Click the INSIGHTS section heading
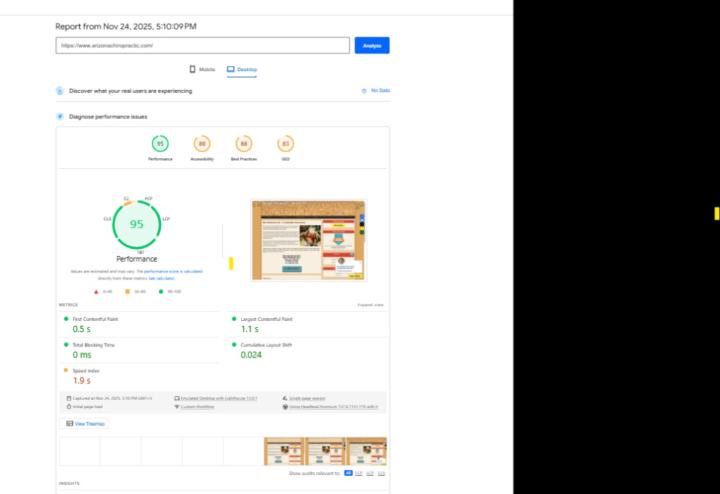Viewport: 720px width, 494px height. point(69,483)
